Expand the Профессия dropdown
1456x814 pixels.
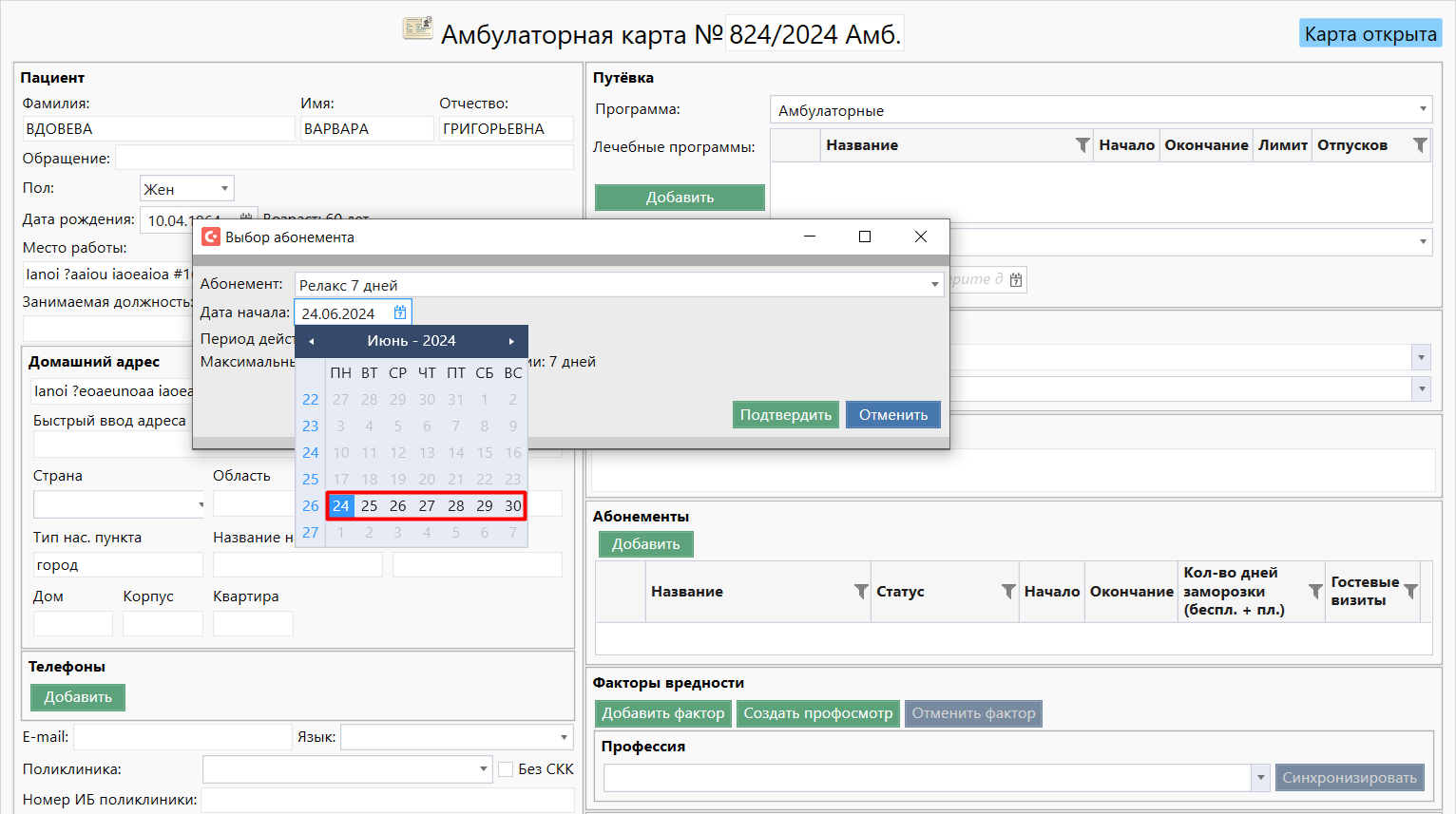[x=1260, y=778]
